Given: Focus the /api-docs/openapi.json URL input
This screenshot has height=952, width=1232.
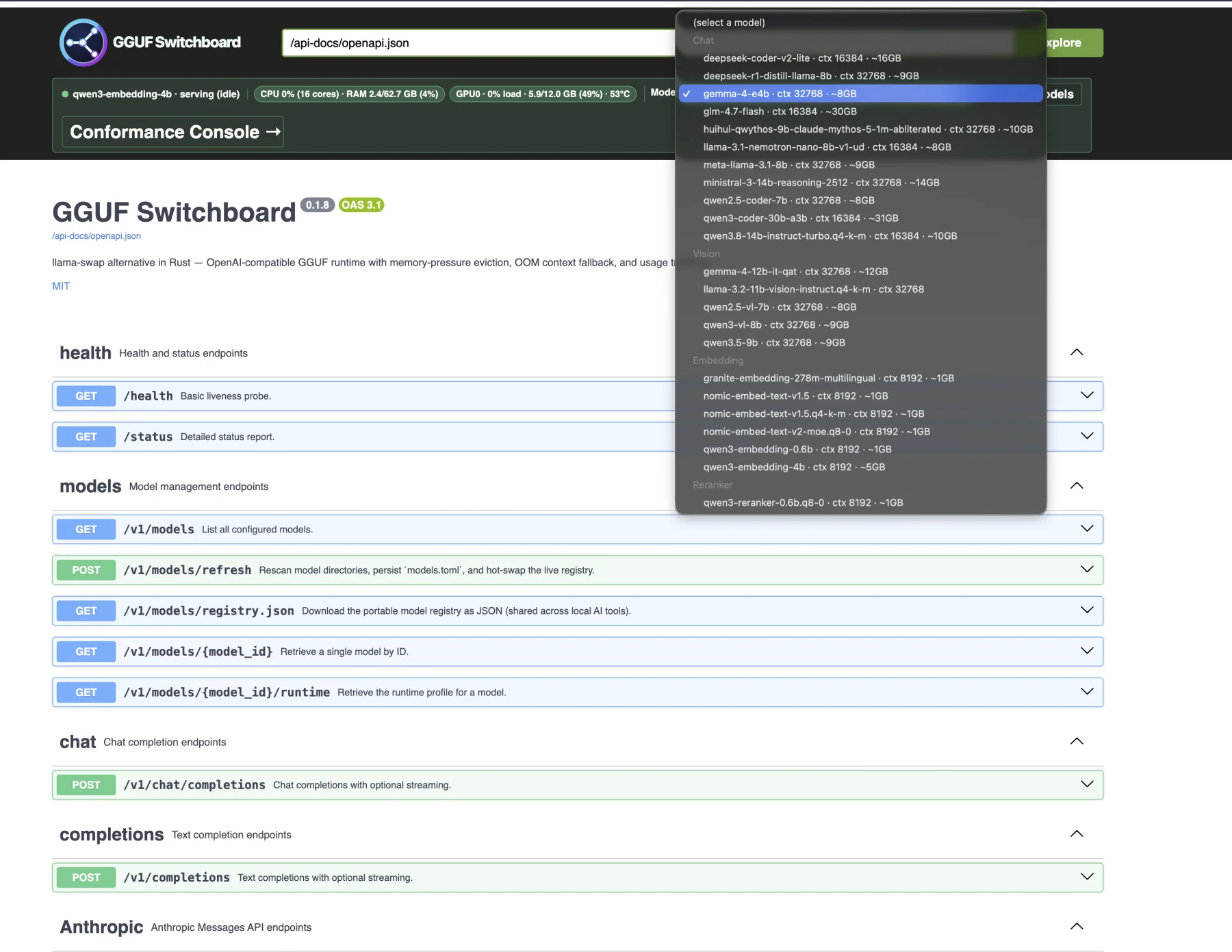Looking at the screenshot, I should (478, 42).
